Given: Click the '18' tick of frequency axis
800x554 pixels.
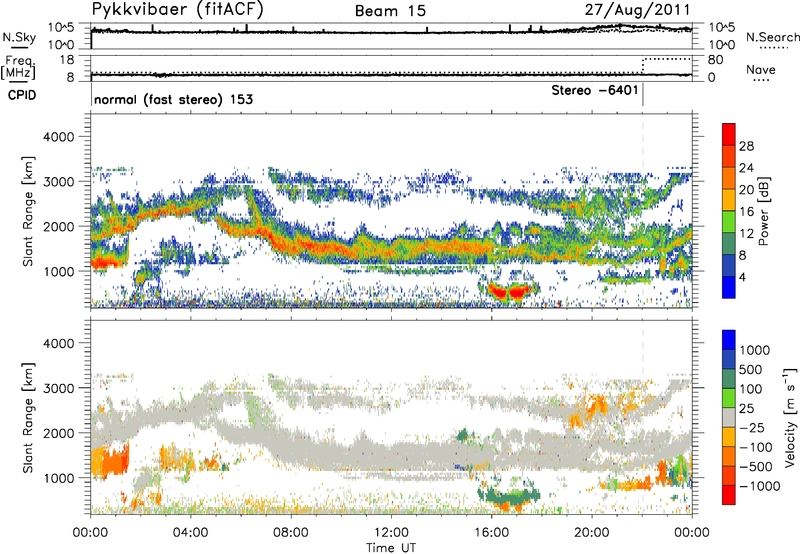Looking at the screenshot, I should click(66, 60).
